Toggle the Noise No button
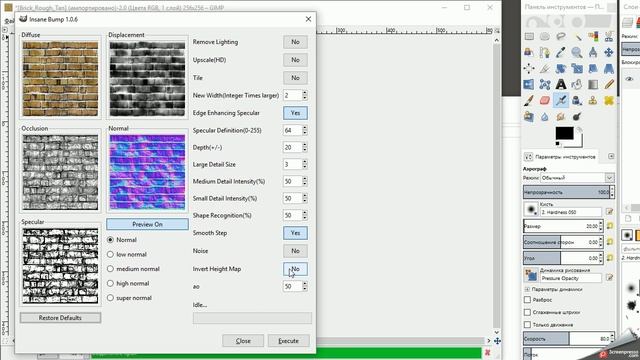The image size is (640, 360). 295,251
